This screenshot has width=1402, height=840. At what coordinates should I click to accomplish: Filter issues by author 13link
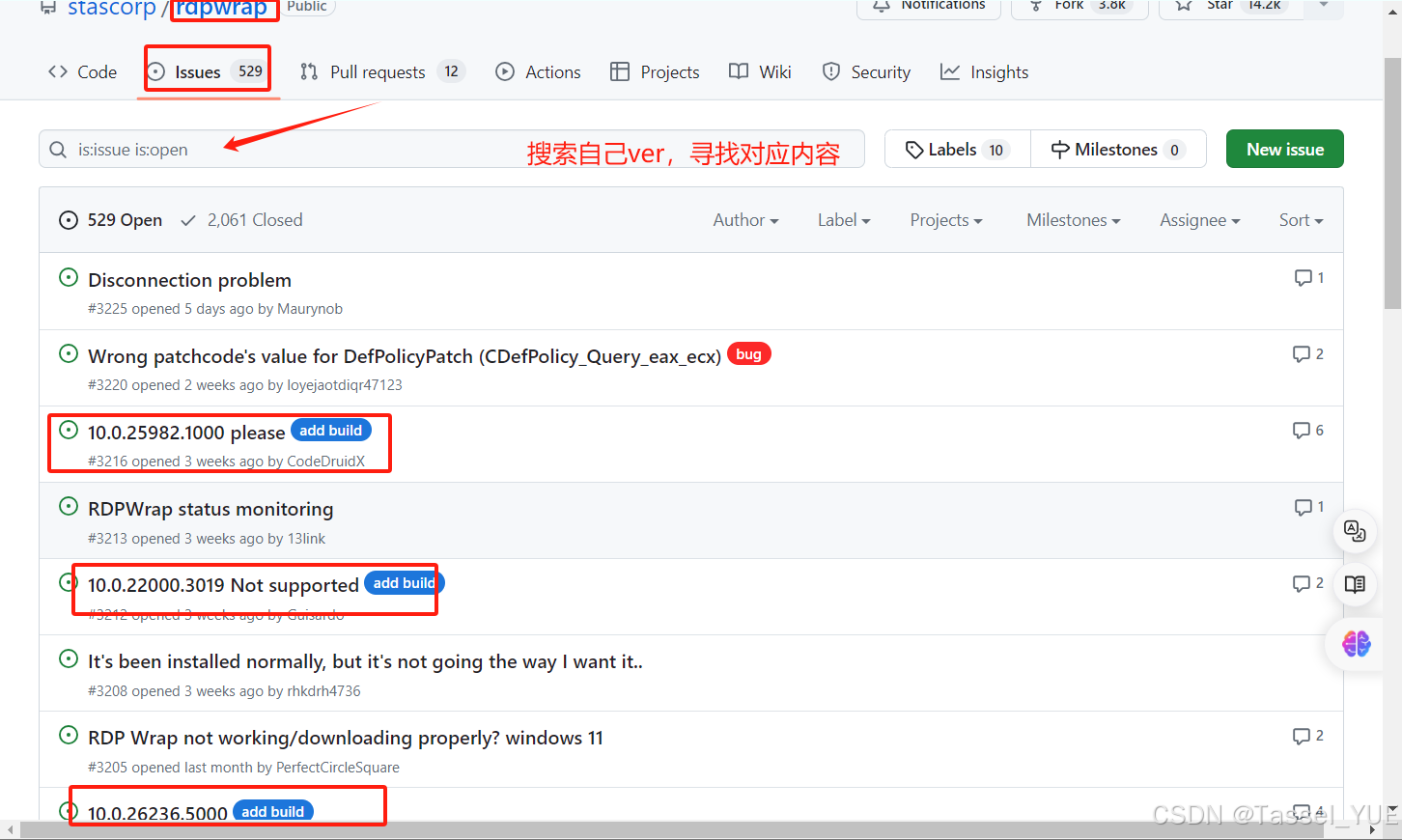(x=307, y=539)
